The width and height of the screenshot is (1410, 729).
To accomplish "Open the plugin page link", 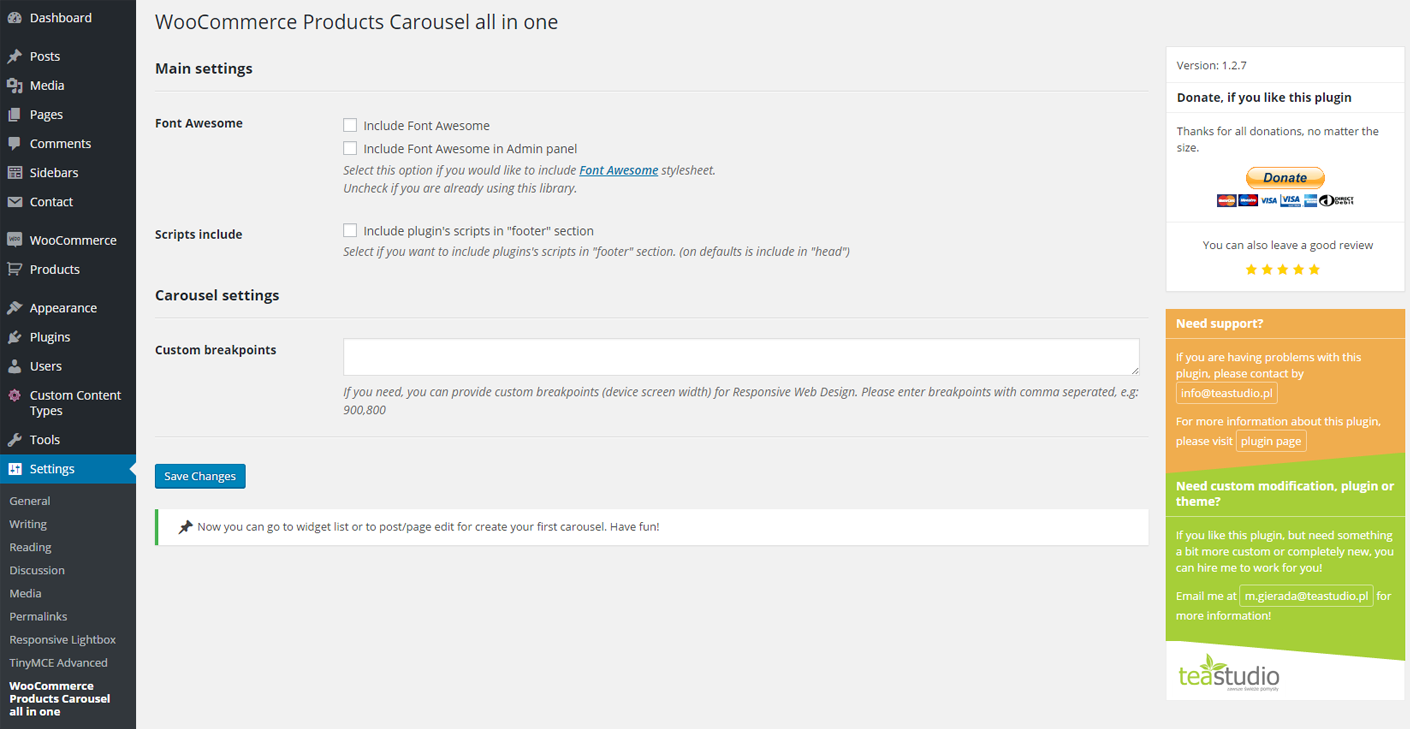I will tap(1271, 441).
